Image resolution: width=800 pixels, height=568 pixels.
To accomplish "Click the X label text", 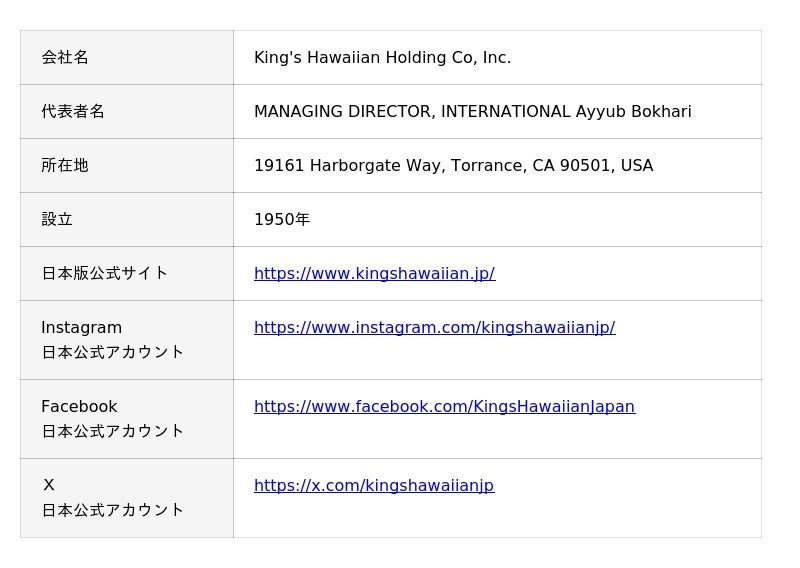I will point(48,485).
